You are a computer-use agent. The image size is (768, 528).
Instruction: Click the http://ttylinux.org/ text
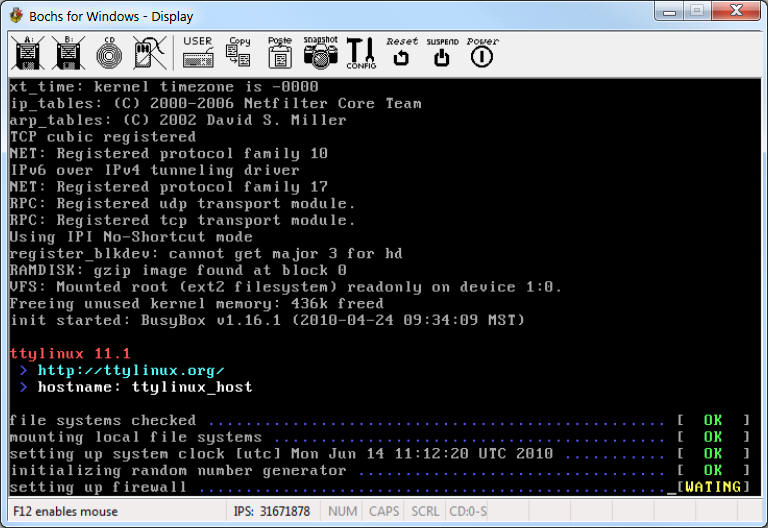131,370
